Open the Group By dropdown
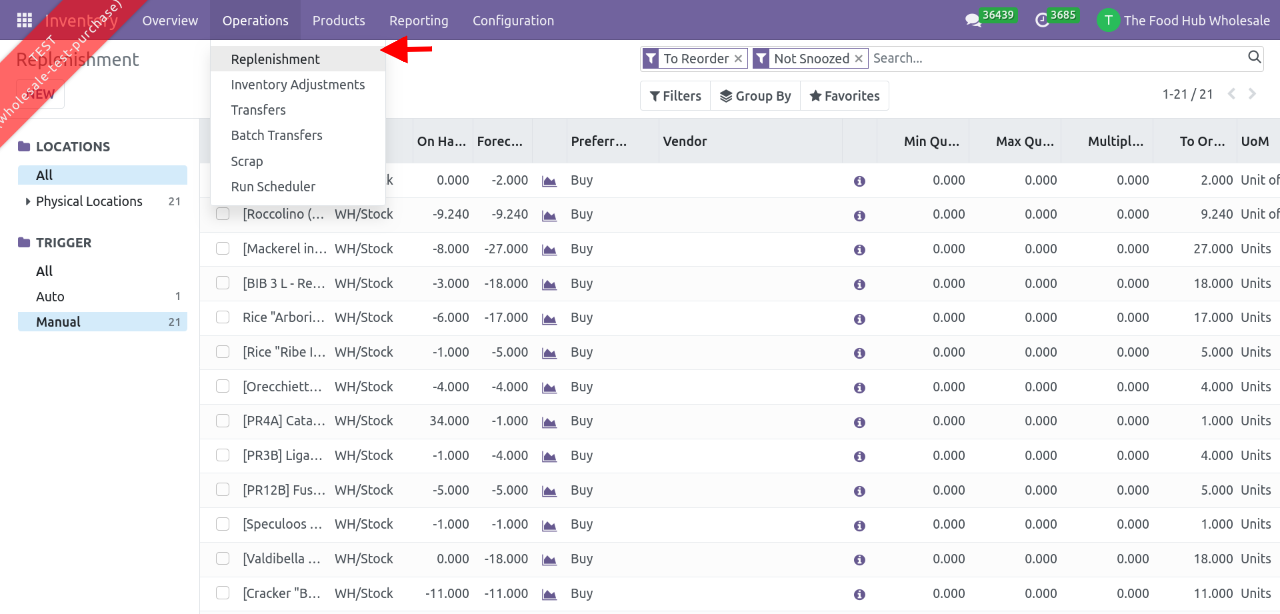The height and width of the screenshot is (614, 1280). (755, 96)
